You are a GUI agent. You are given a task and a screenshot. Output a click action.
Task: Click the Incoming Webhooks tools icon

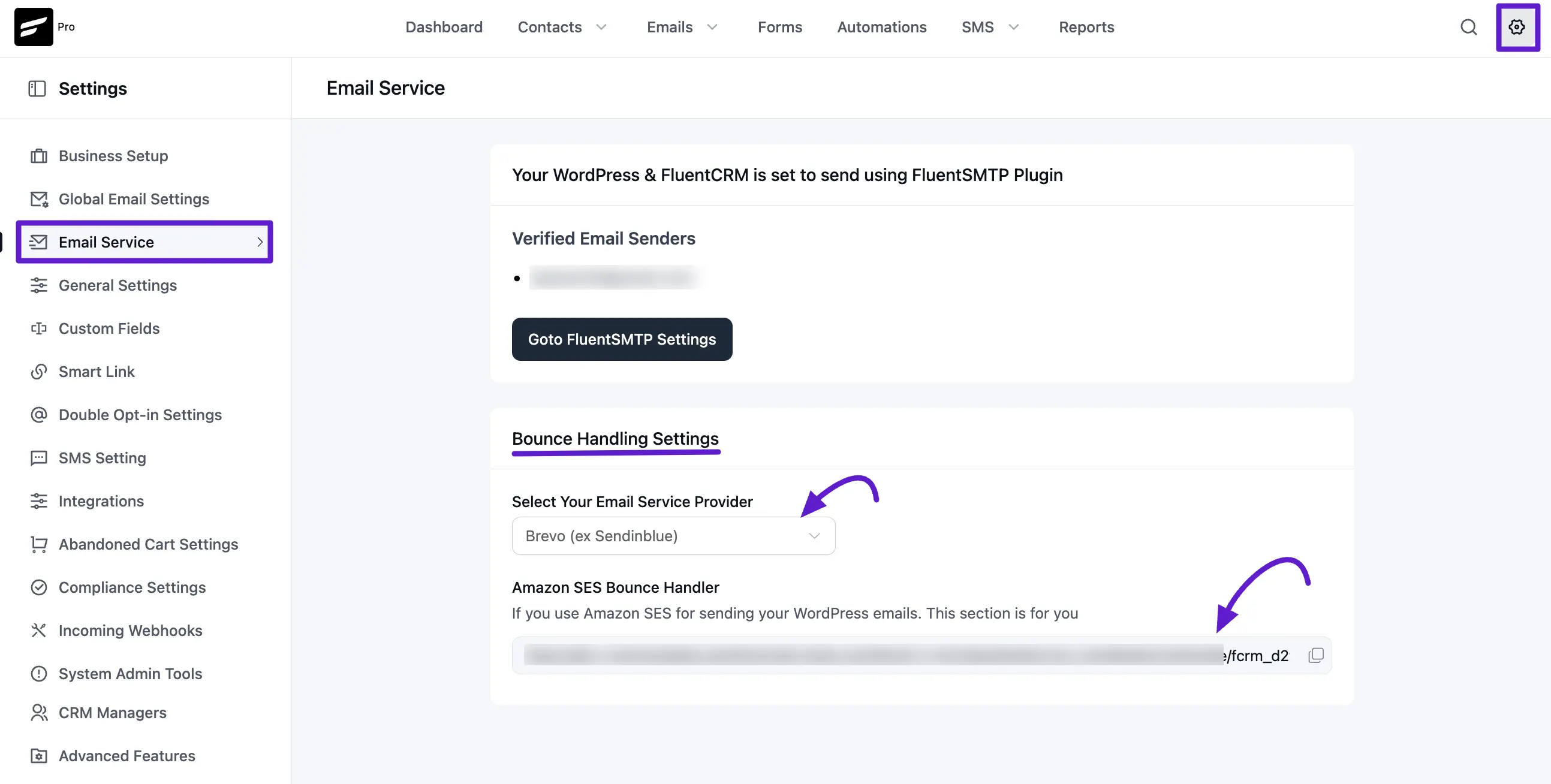coord(39,631)
